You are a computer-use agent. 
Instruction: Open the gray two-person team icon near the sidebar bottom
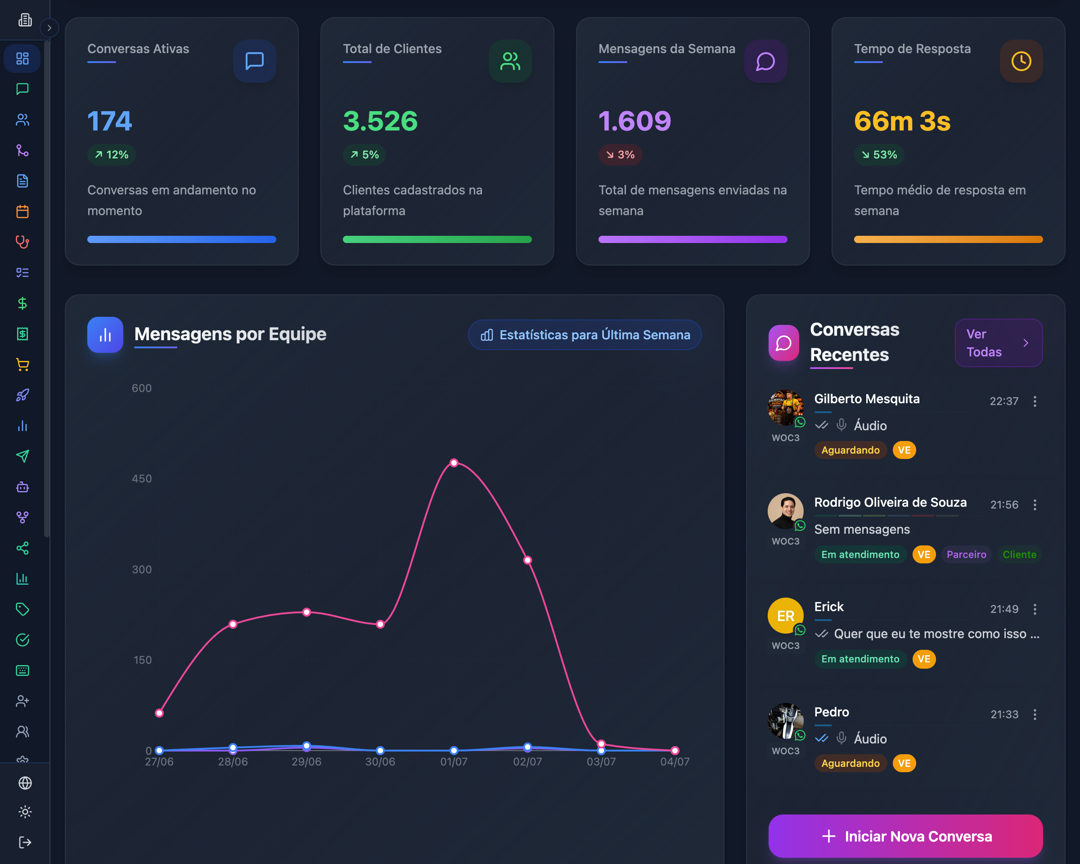pos(22,732)
